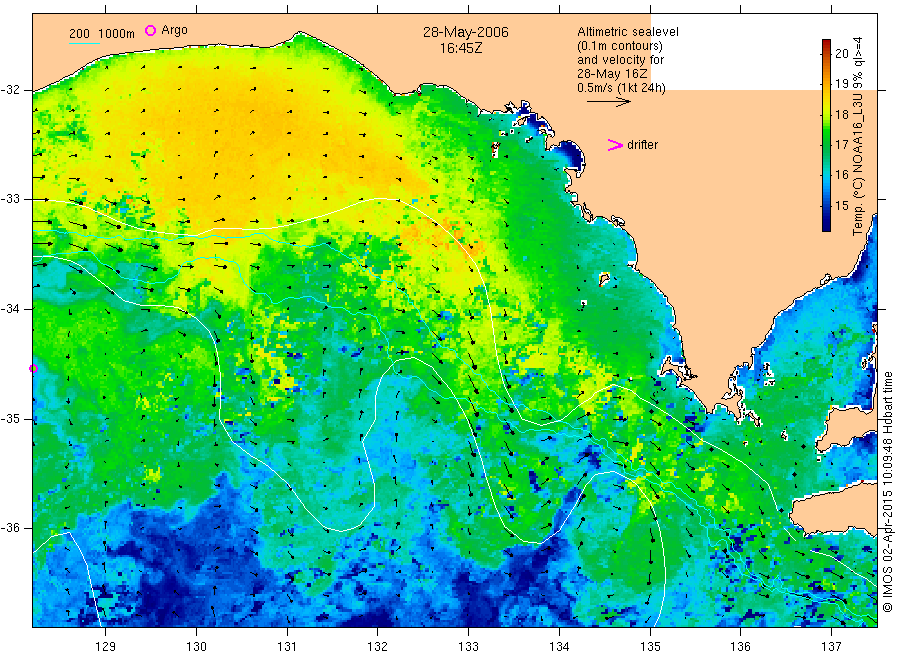
Task: Click the temperature color bar legend
Action: (826, 135)
